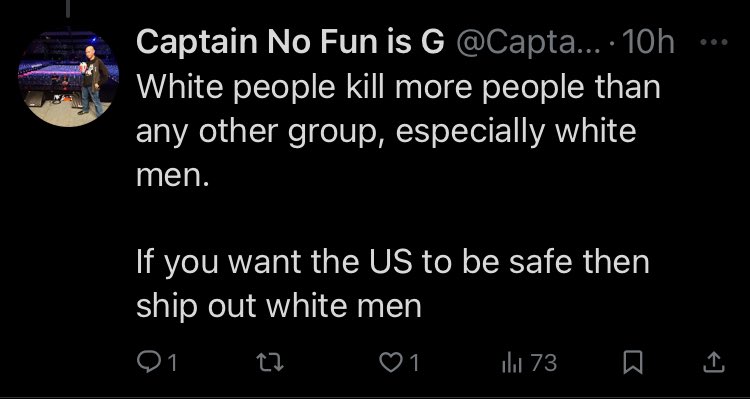Like the post with the heart icon
Screen dimensions: 750x399
pyautogui.click(x=388, y=362)
